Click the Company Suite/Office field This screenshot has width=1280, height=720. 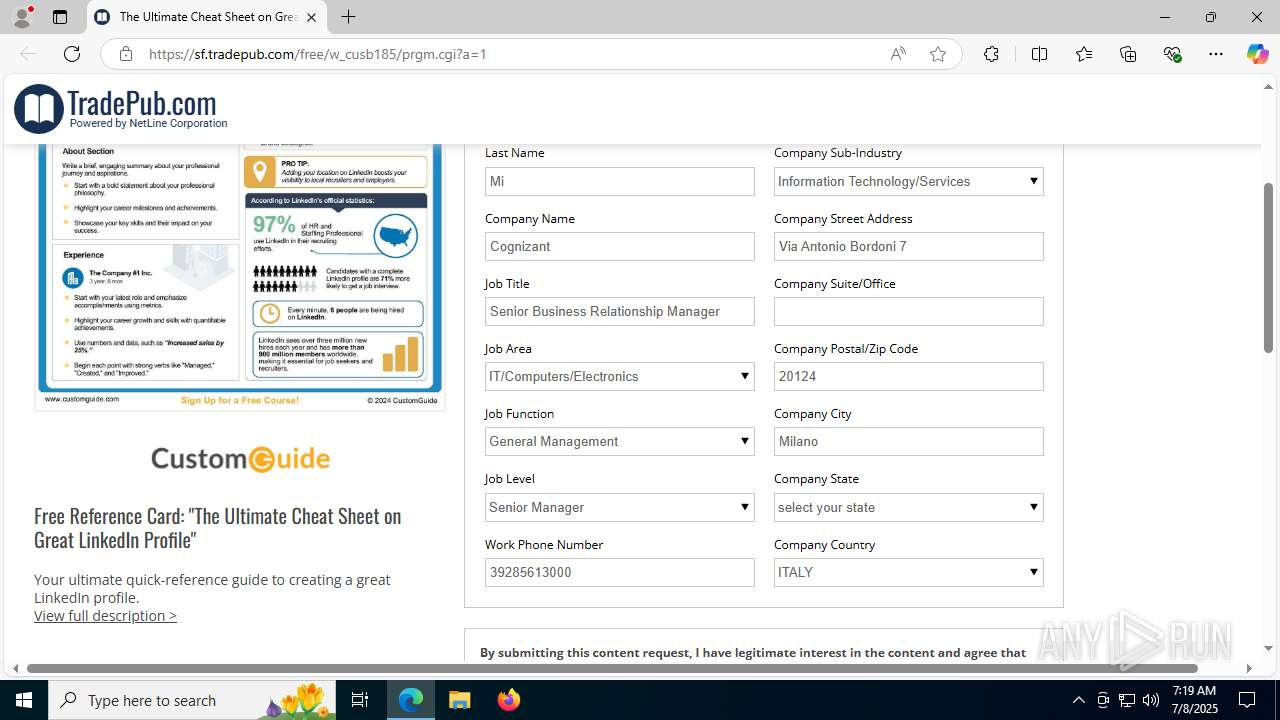pos(908,311)
